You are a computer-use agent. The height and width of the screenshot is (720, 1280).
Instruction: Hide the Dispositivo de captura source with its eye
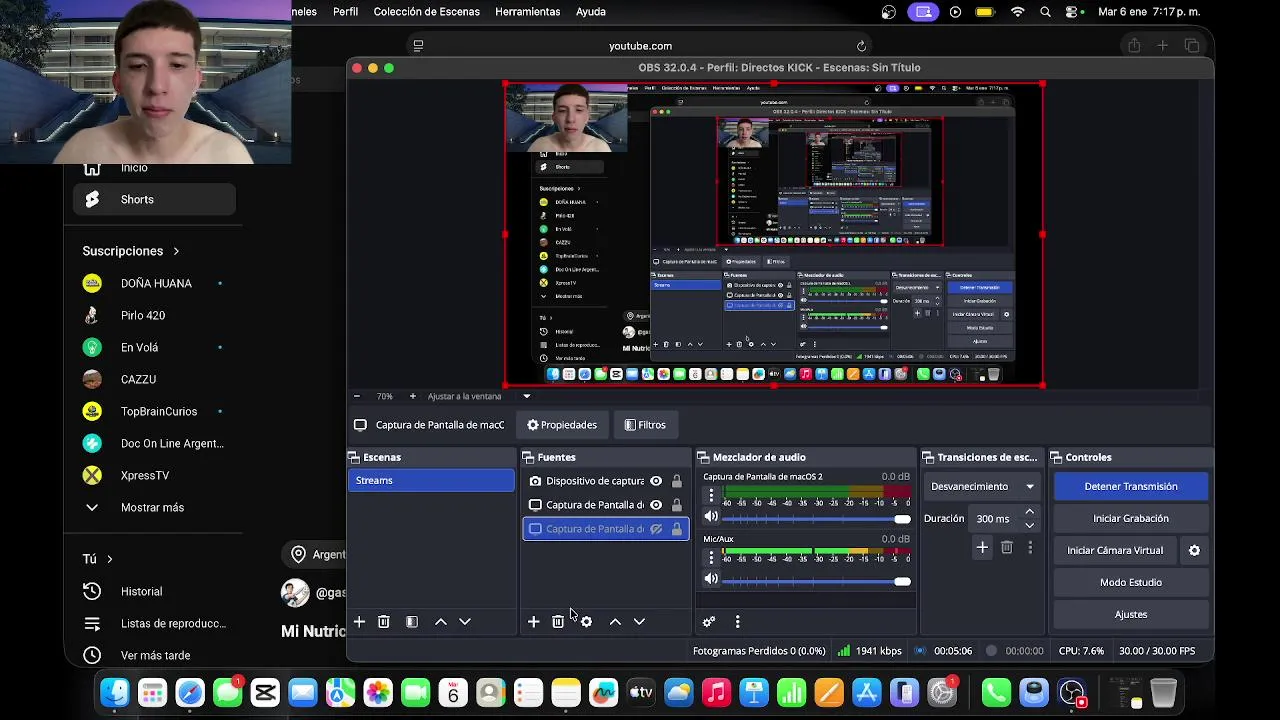pyautogui.click(x=656, y=481)
